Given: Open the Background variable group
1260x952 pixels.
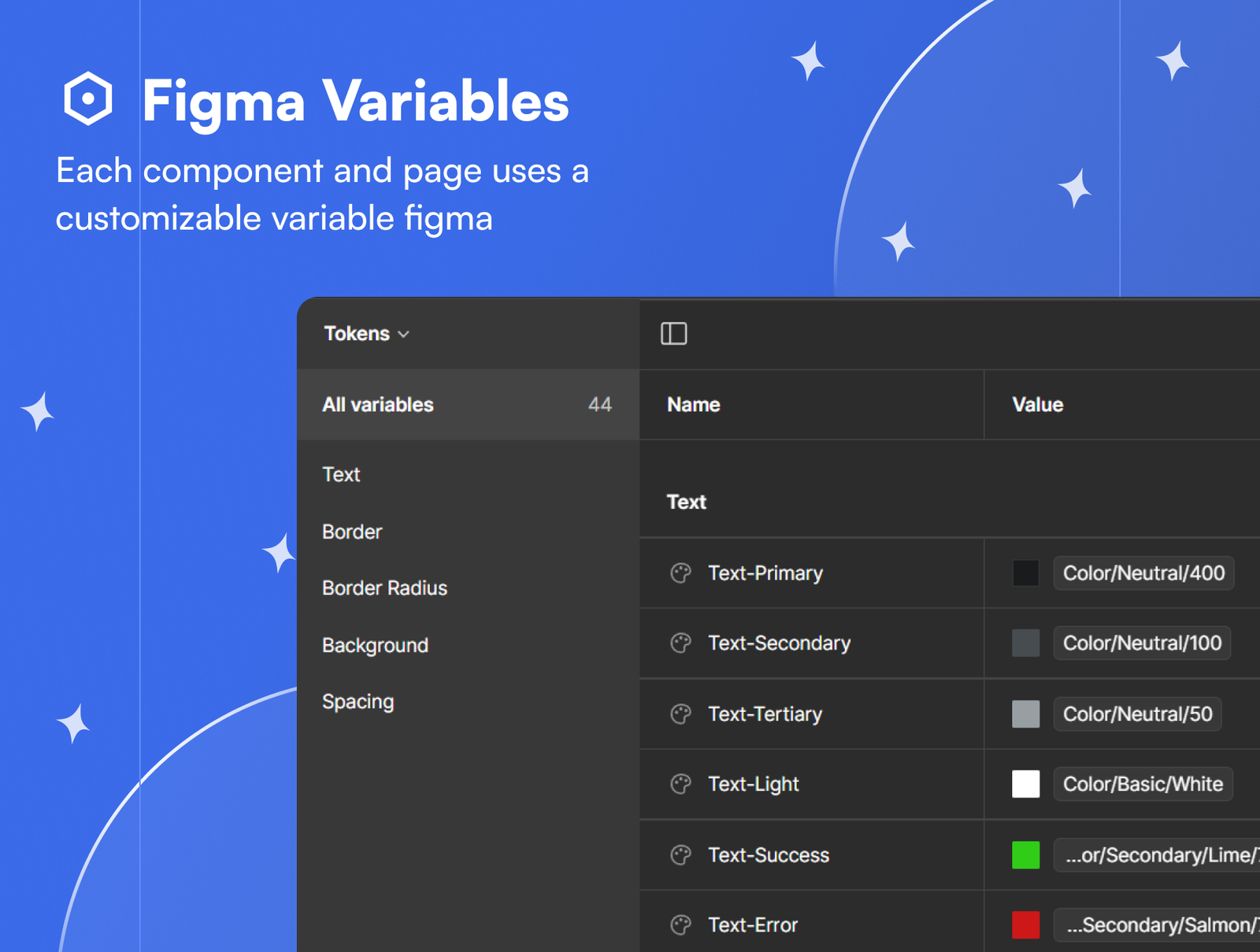Looking at the screenshot, I should point(375,646).
